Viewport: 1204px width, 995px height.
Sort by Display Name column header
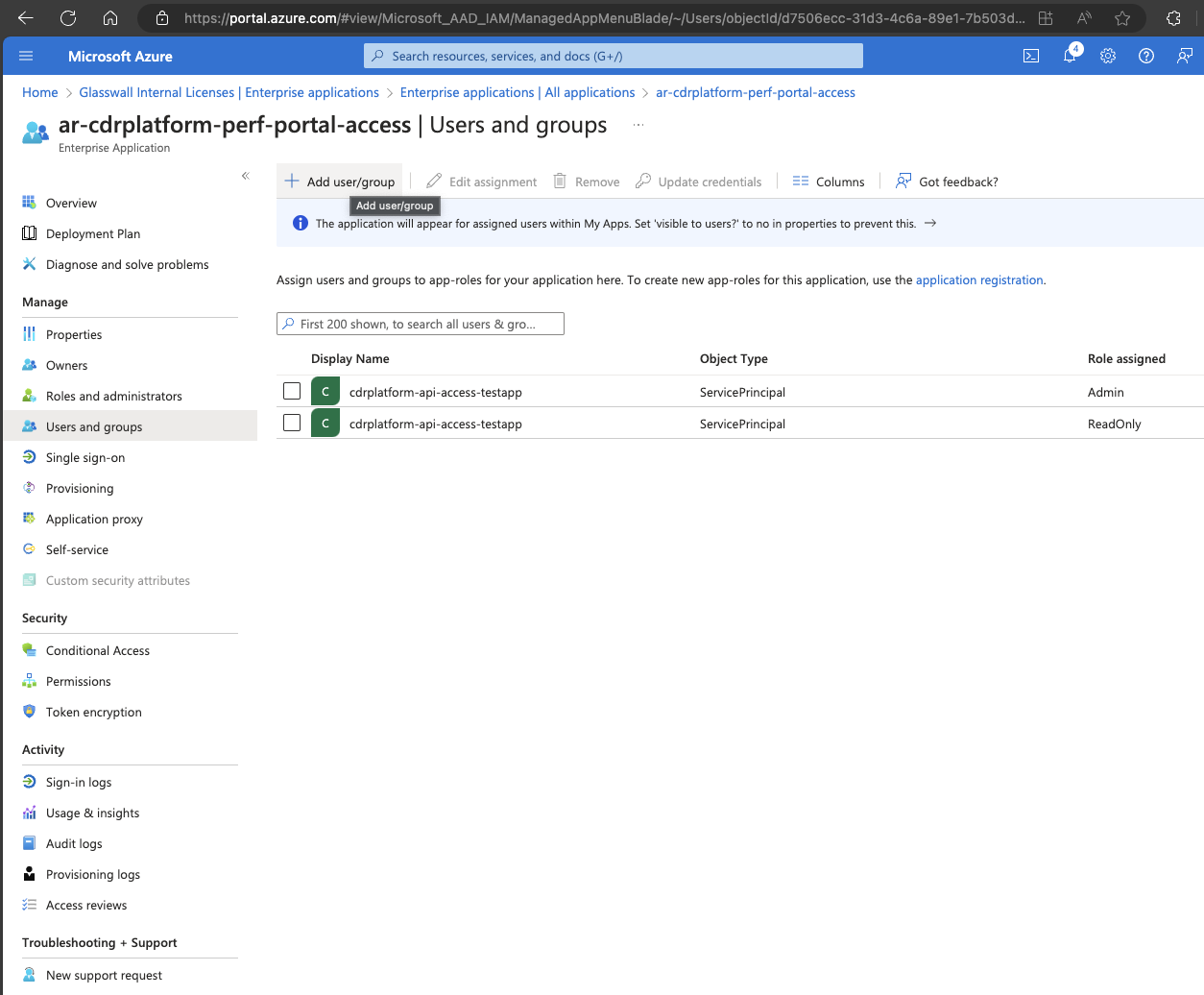(350, 358)
